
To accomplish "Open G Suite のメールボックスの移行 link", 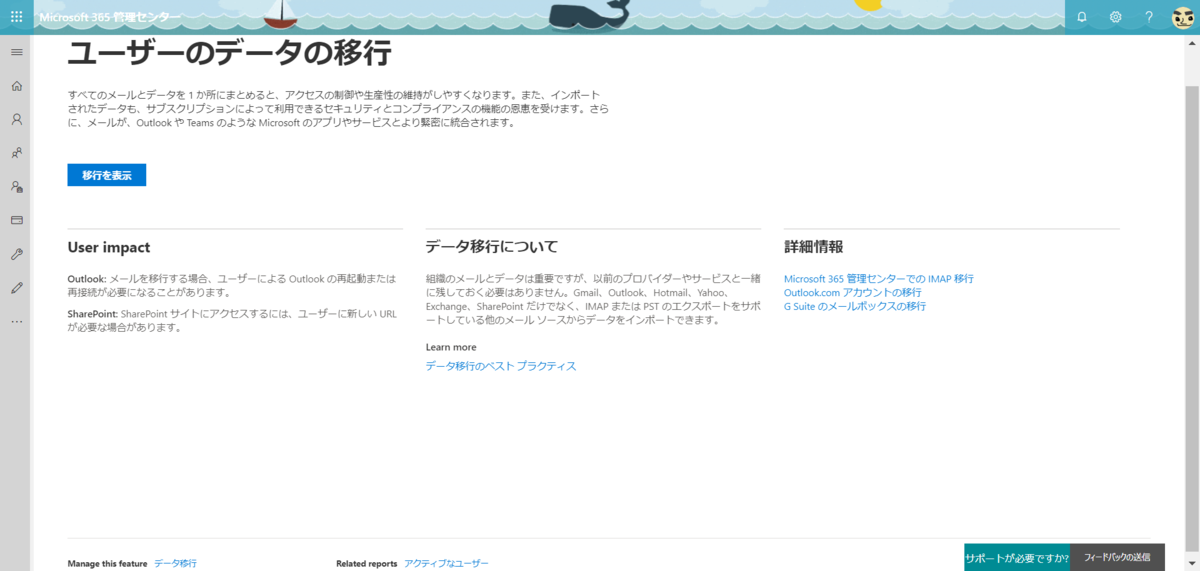I will click(x=855, y=306).
